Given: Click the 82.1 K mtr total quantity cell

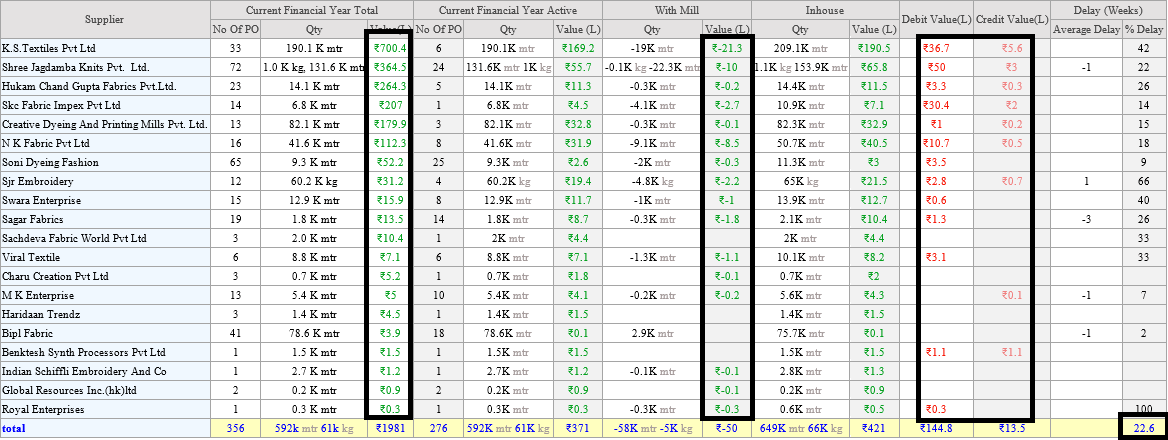Looking at the screenshot, I should 315,124.
